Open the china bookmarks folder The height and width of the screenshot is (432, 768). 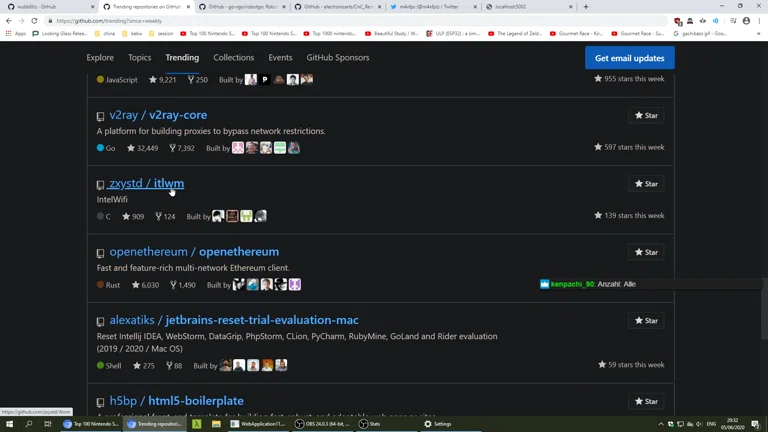(105, 34)
